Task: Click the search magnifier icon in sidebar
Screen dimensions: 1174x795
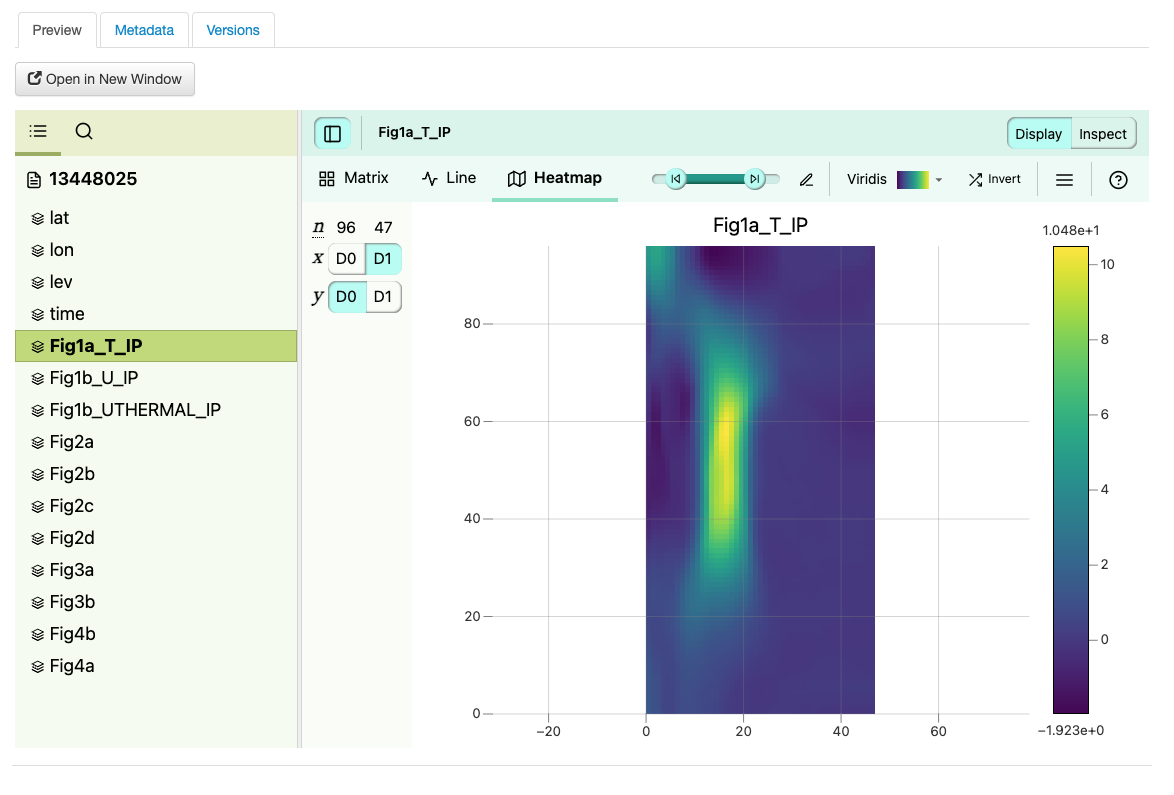Action: (x=84, y=131)
